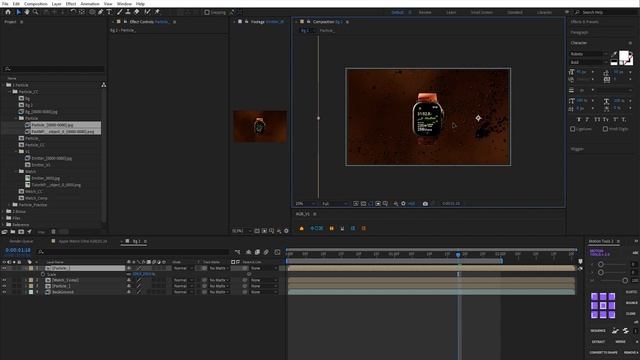The image size is (640, 360).
Task: Select the Zoom magnifier tool
Action: click(x=36, y=12)
